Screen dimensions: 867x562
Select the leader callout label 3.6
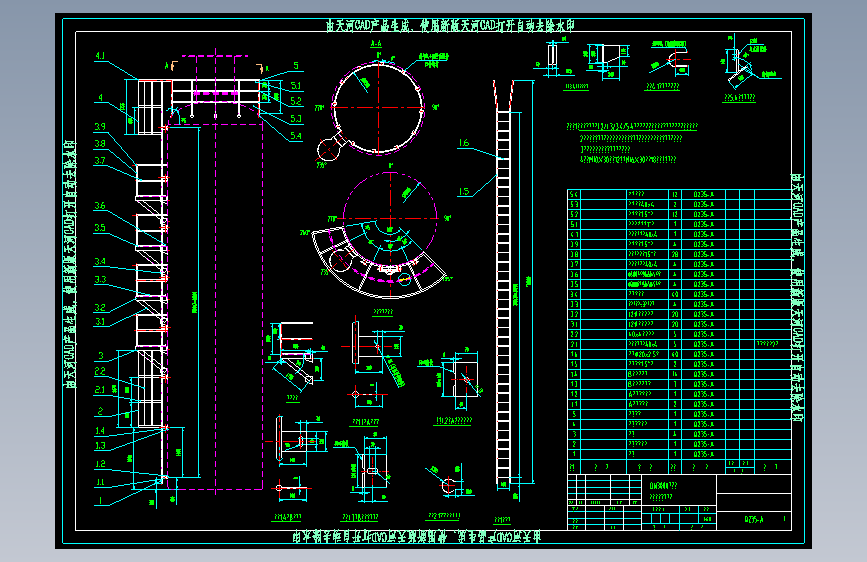click(x=100, y=205)
